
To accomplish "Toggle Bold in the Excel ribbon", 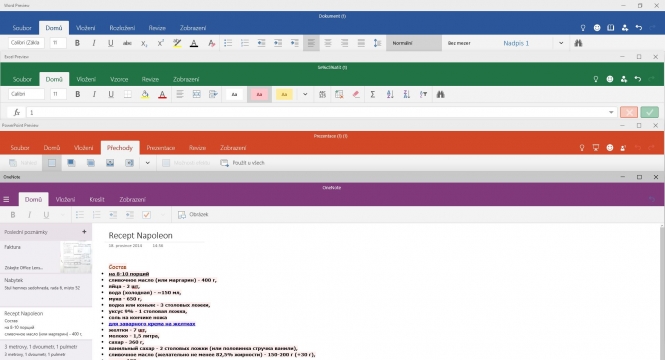I will click(x=78, y=95).
